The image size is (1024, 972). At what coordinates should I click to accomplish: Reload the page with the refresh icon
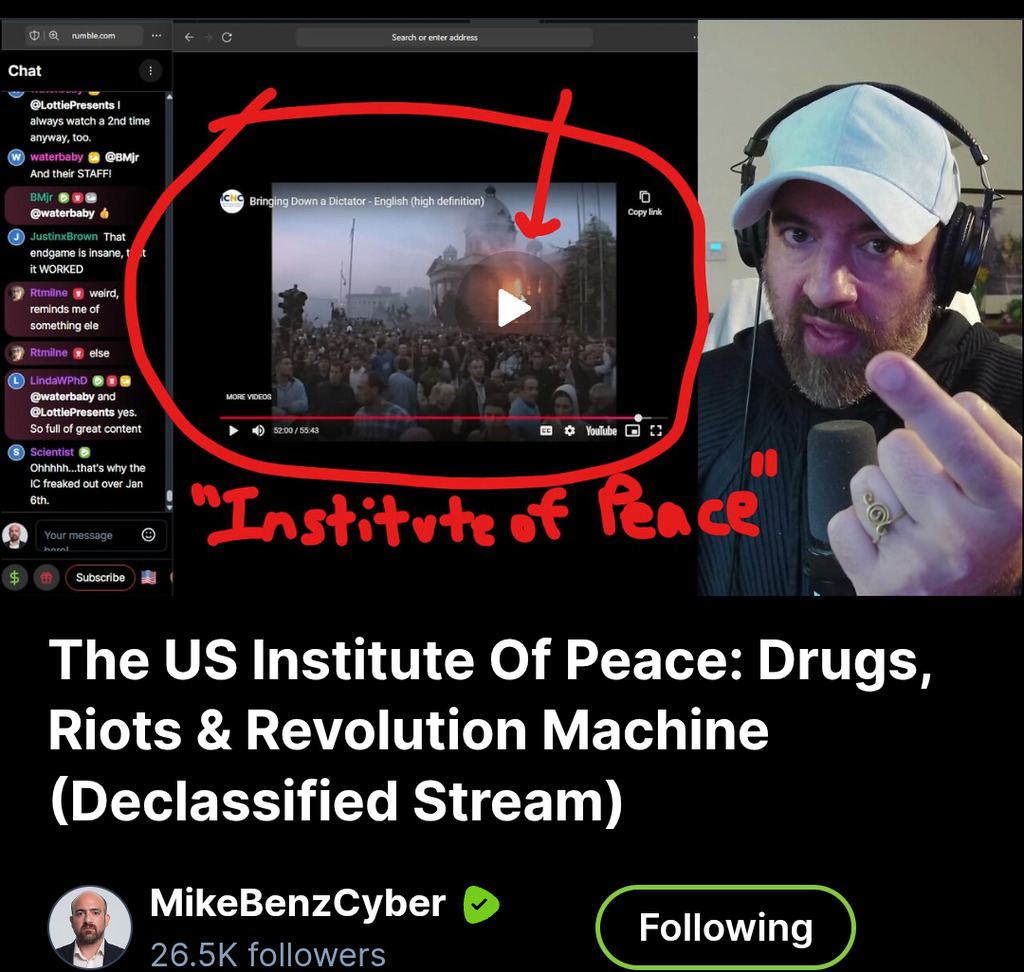tap(227, 37)
